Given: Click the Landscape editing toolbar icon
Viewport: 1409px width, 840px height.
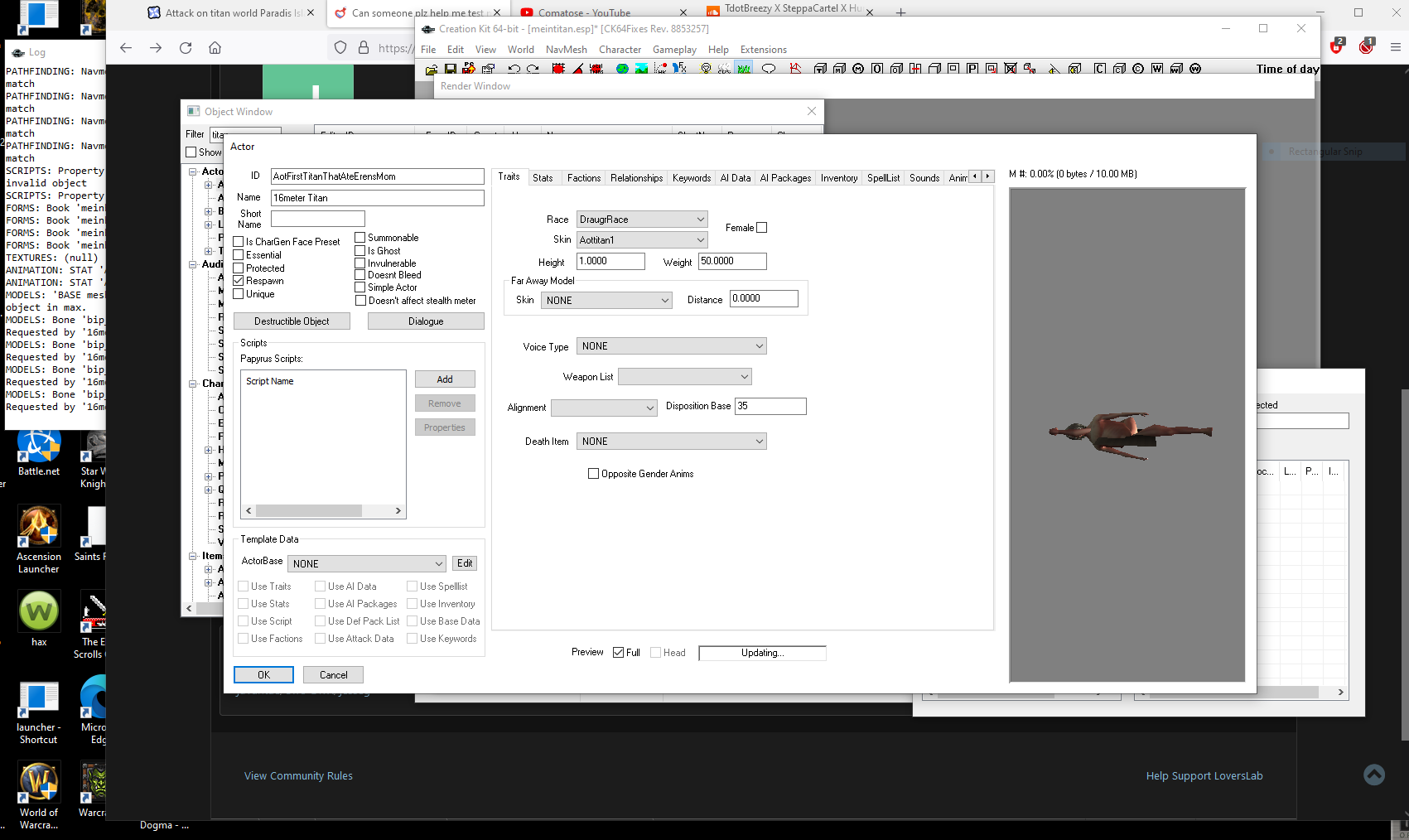Looking at the screenshot, I should pyautogui.click(x=641, y=69).
